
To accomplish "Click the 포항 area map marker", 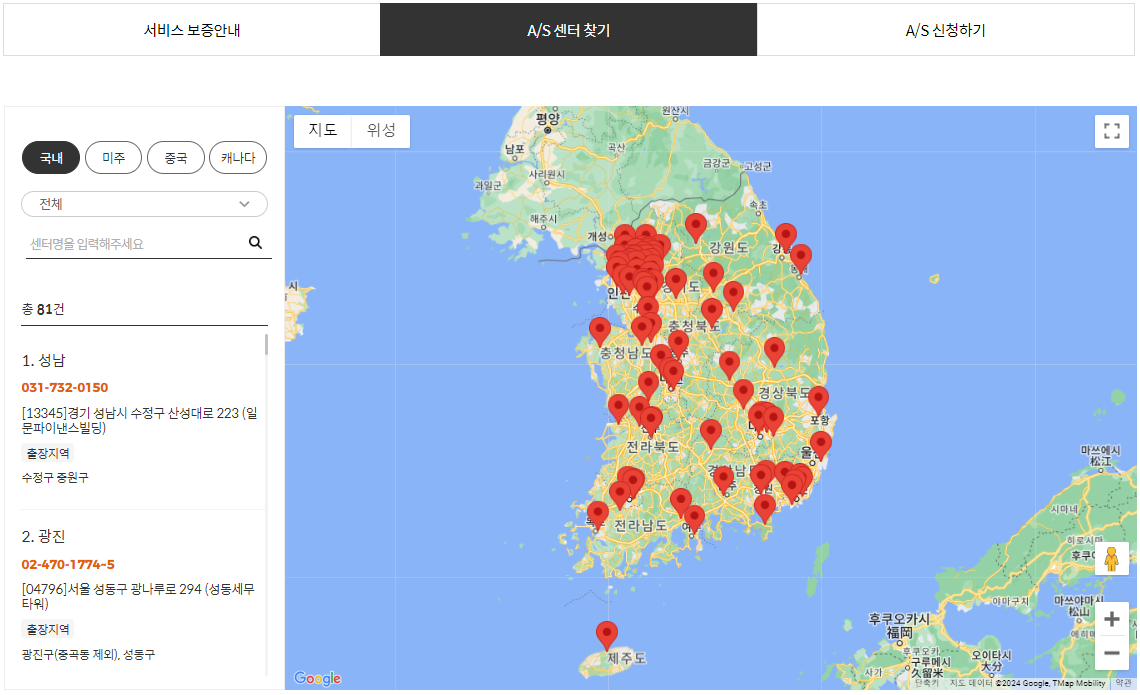I will point(819,401).
